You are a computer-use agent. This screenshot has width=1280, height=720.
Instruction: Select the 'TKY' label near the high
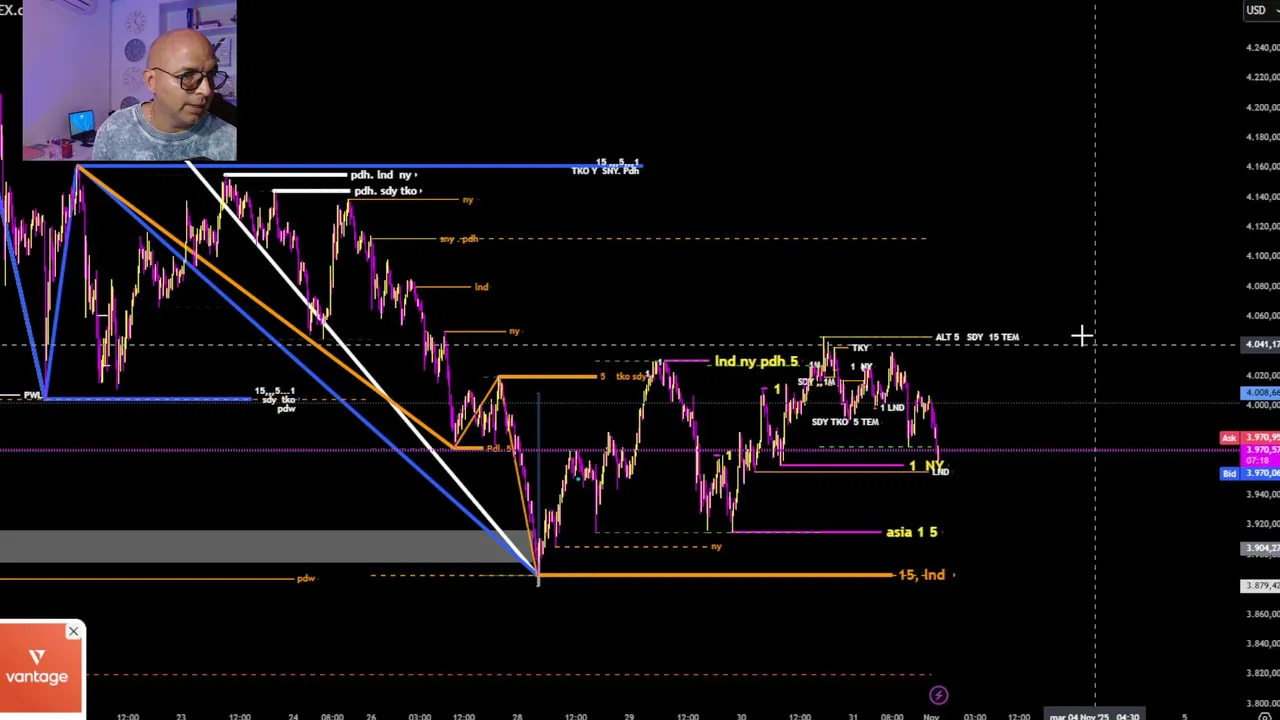click(860, 348)
